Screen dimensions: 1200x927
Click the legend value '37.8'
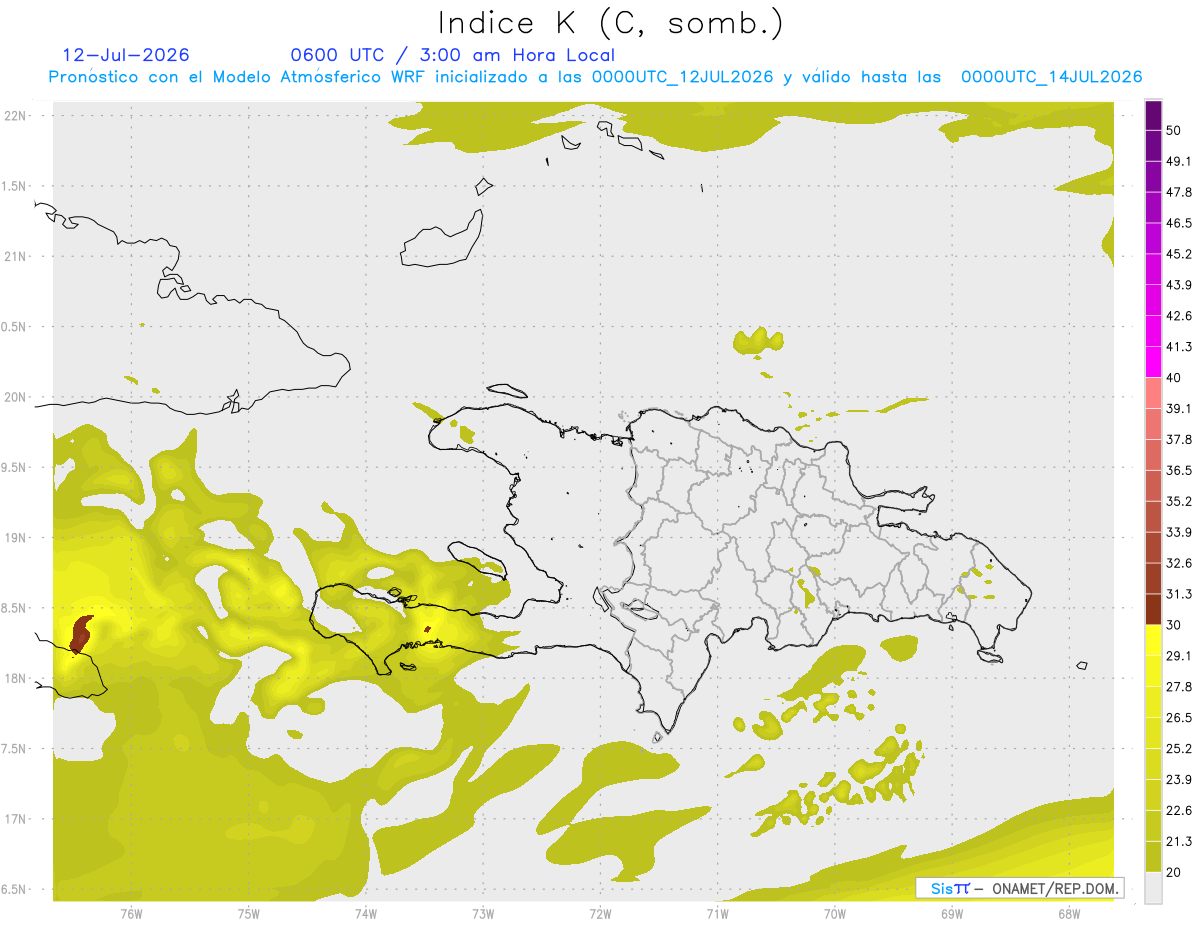coord(1179,440)
